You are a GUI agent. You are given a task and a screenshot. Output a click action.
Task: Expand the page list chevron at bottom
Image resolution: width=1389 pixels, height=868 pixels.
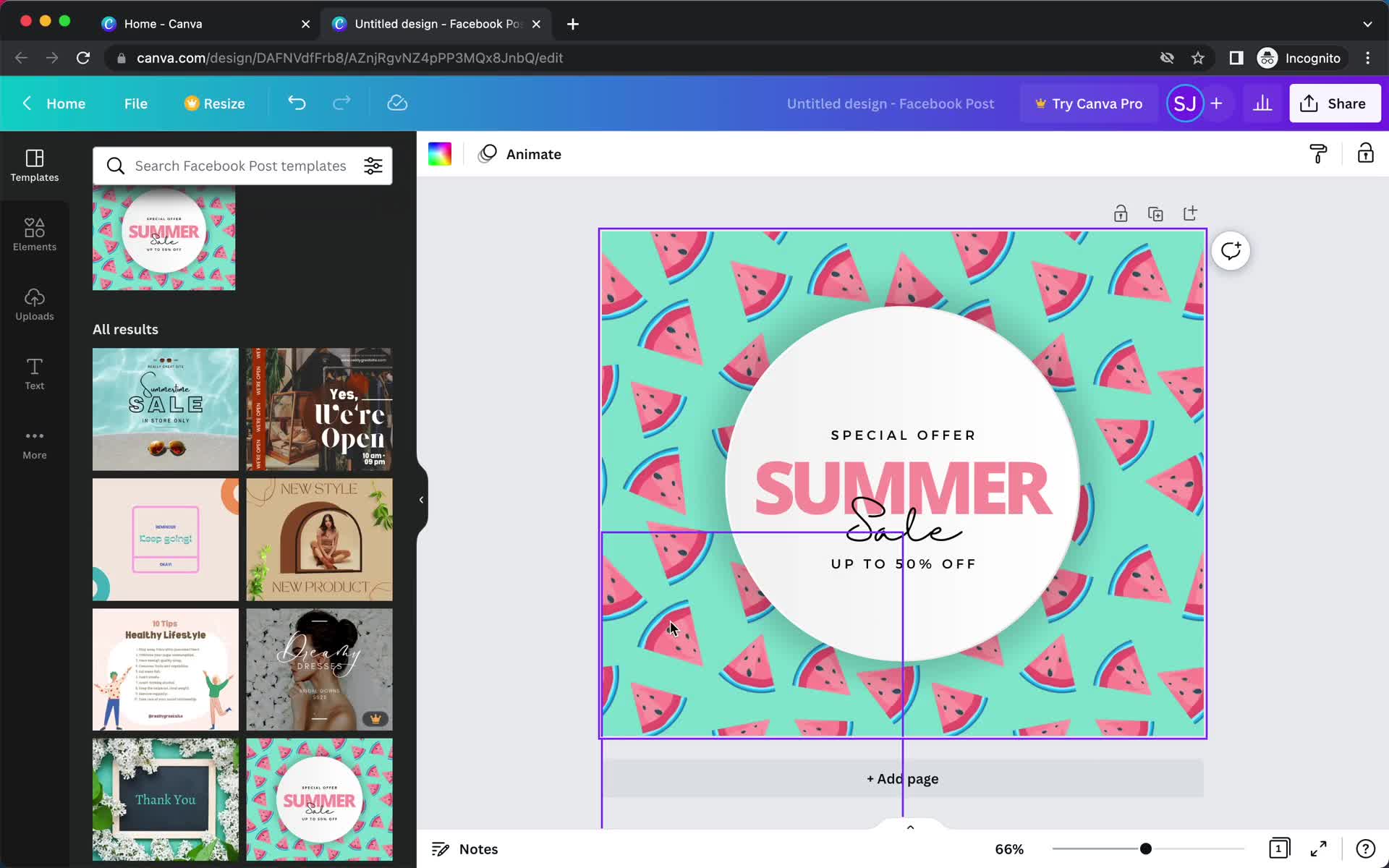[x=910, y=827]
